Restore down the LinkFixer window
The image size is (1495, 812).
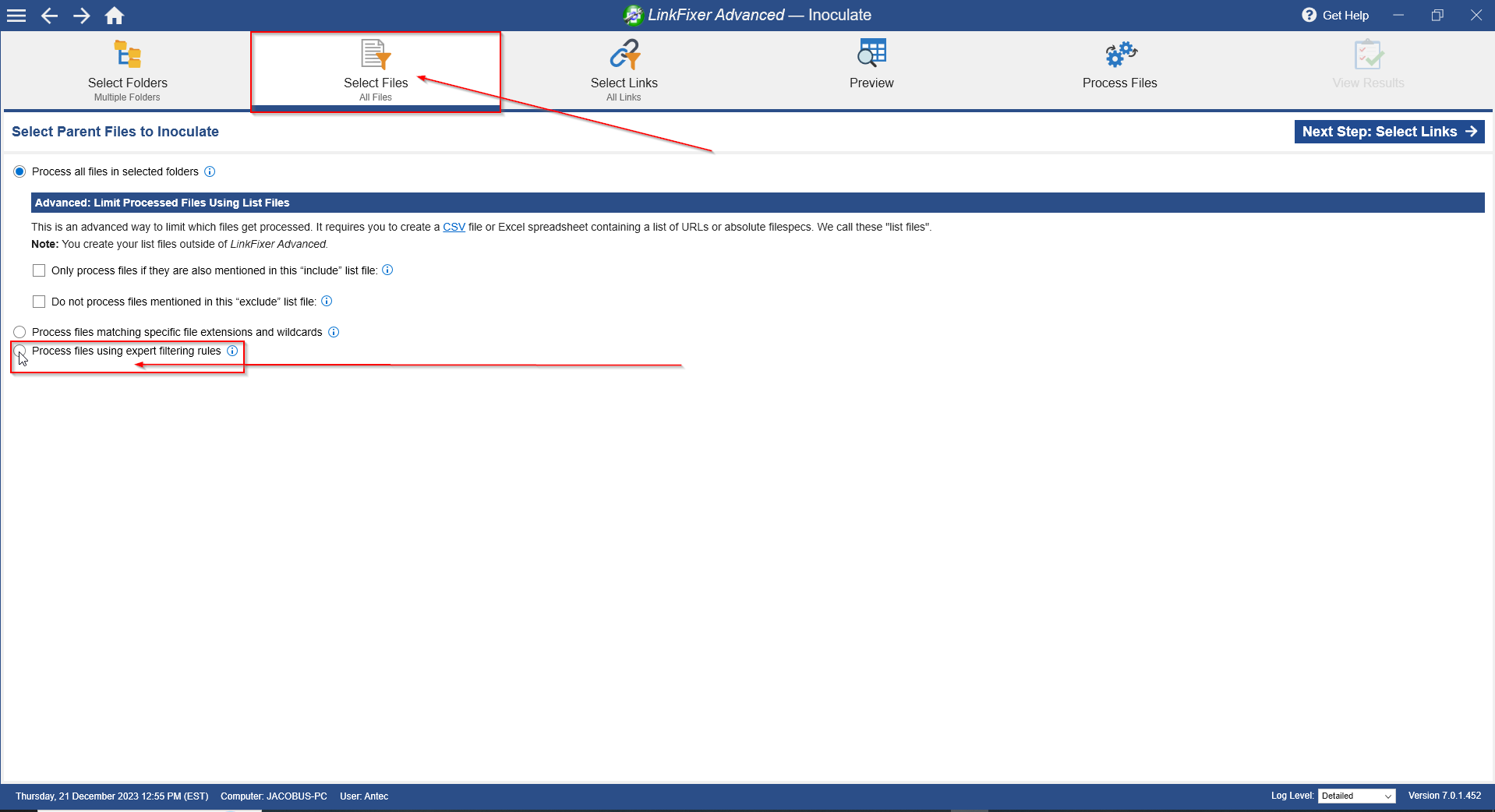pos(1437,15)
